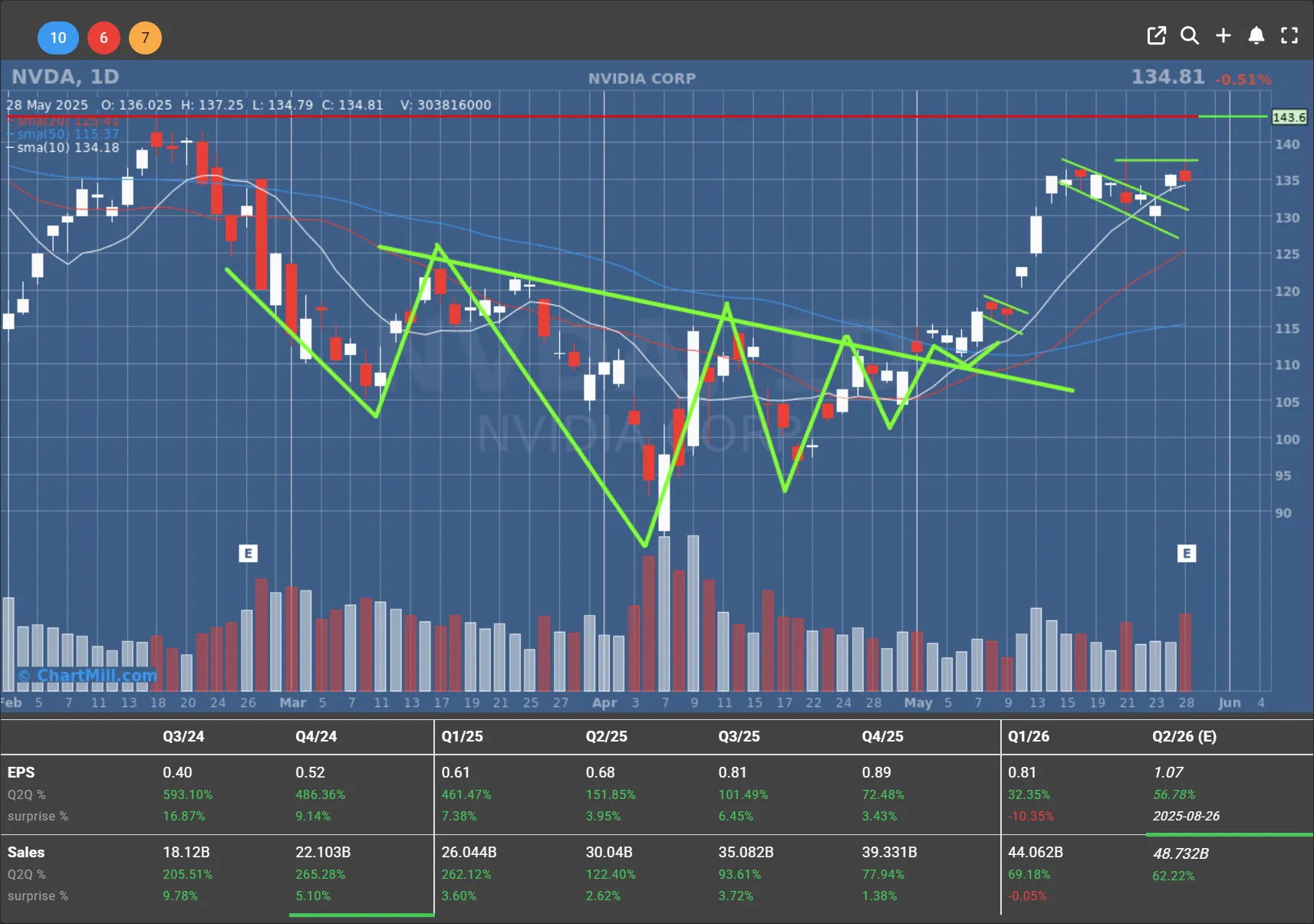Click Sales value 22.103B
This screenshot has width=1314, height=924.
pos(323,852)
